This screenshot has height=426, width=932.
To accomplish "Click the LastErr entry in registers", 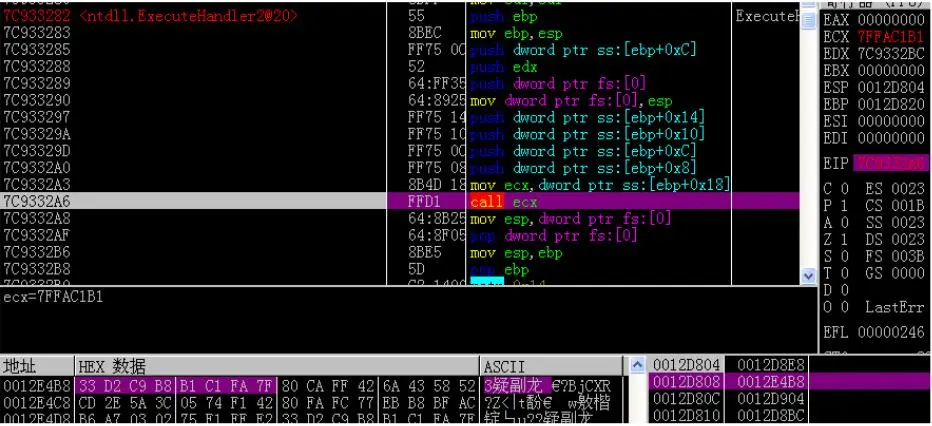I will tap(895, 307).
